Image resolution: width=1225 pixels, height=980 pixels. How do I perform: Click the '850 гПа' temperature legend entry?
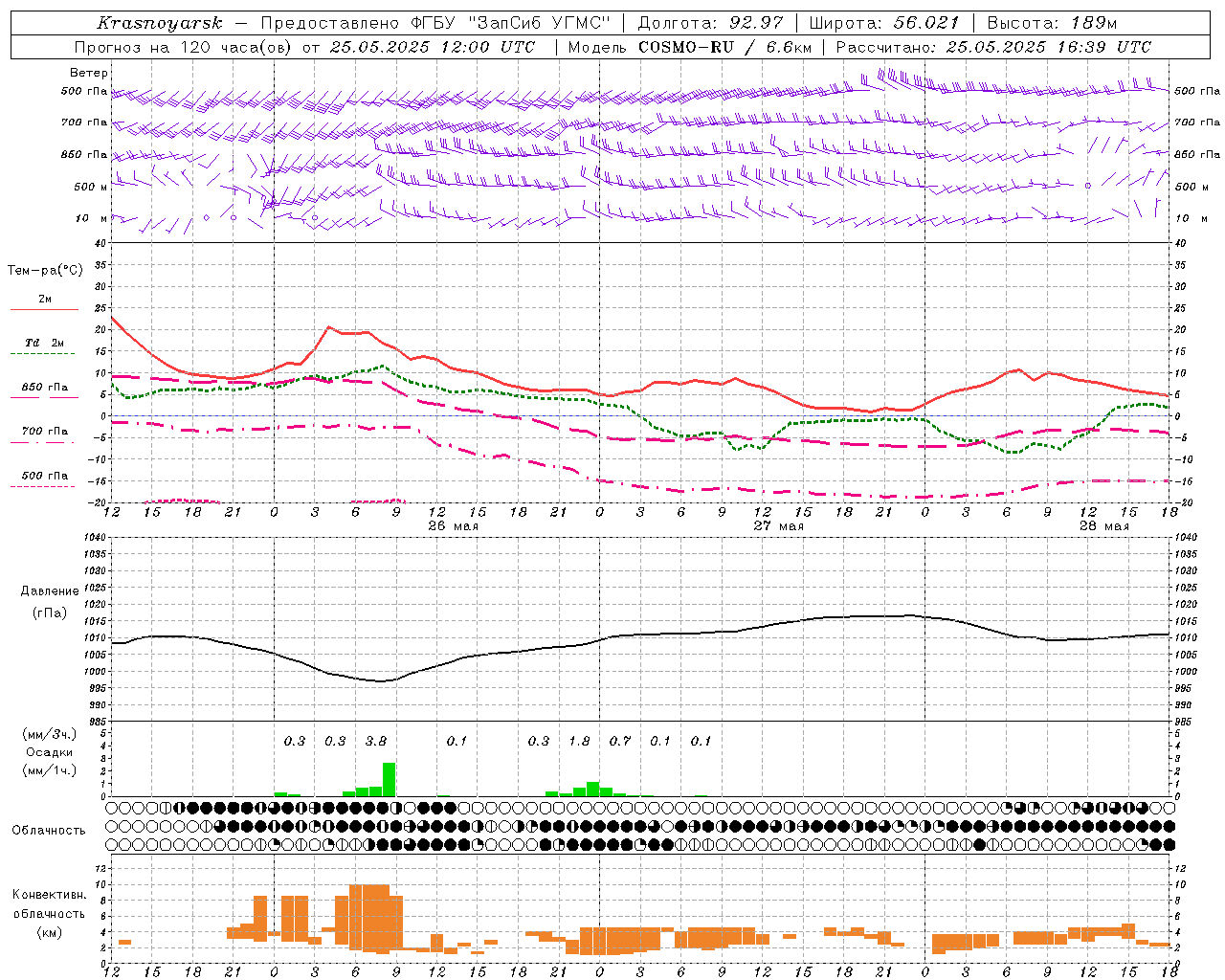click(45, 388)
